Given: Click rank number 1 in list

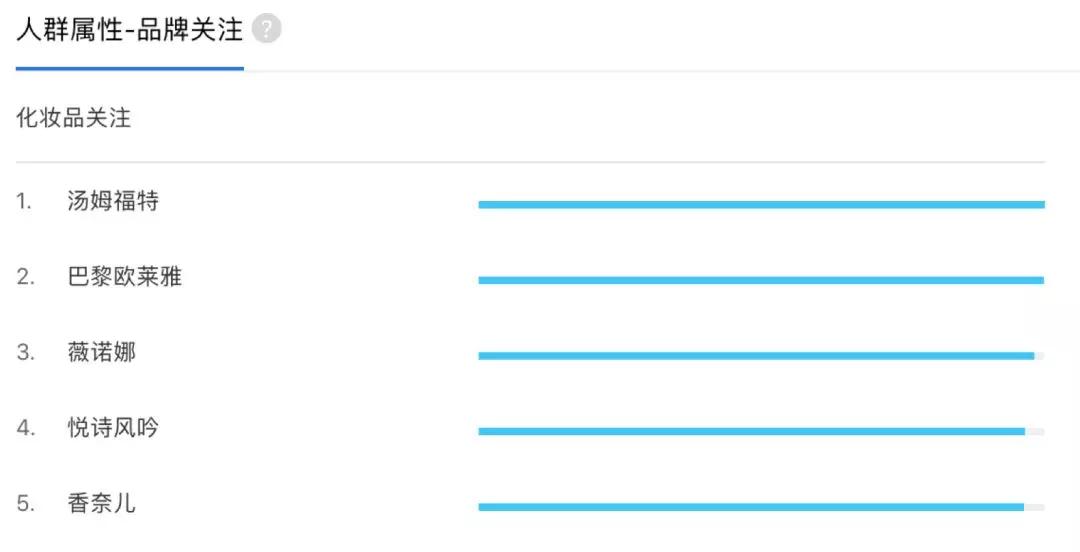Looking at the screenshot, I should pyautogui.click(x=24, y=201).
